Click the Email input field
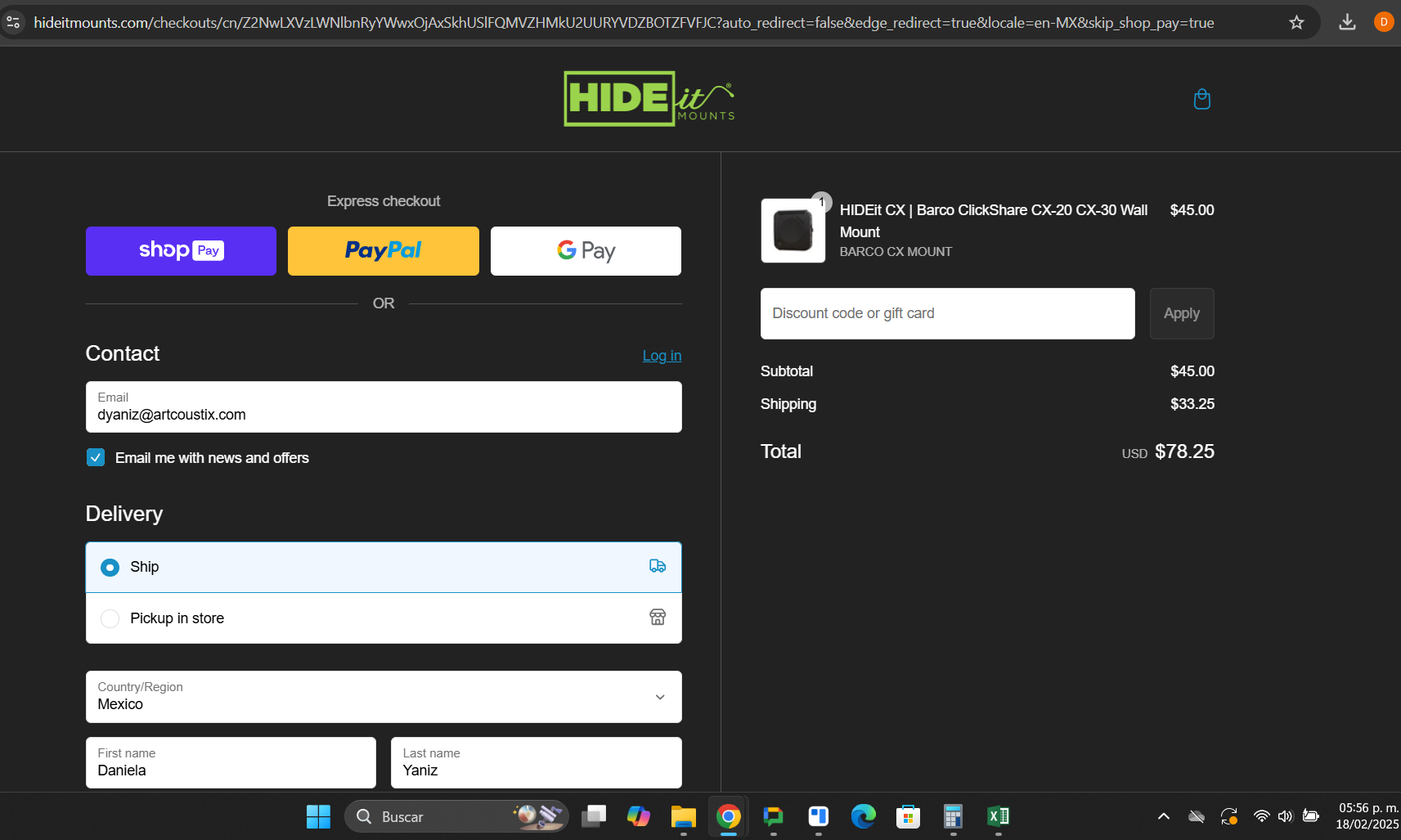This screenshot has width=1401, height=840. pos(384,407)
